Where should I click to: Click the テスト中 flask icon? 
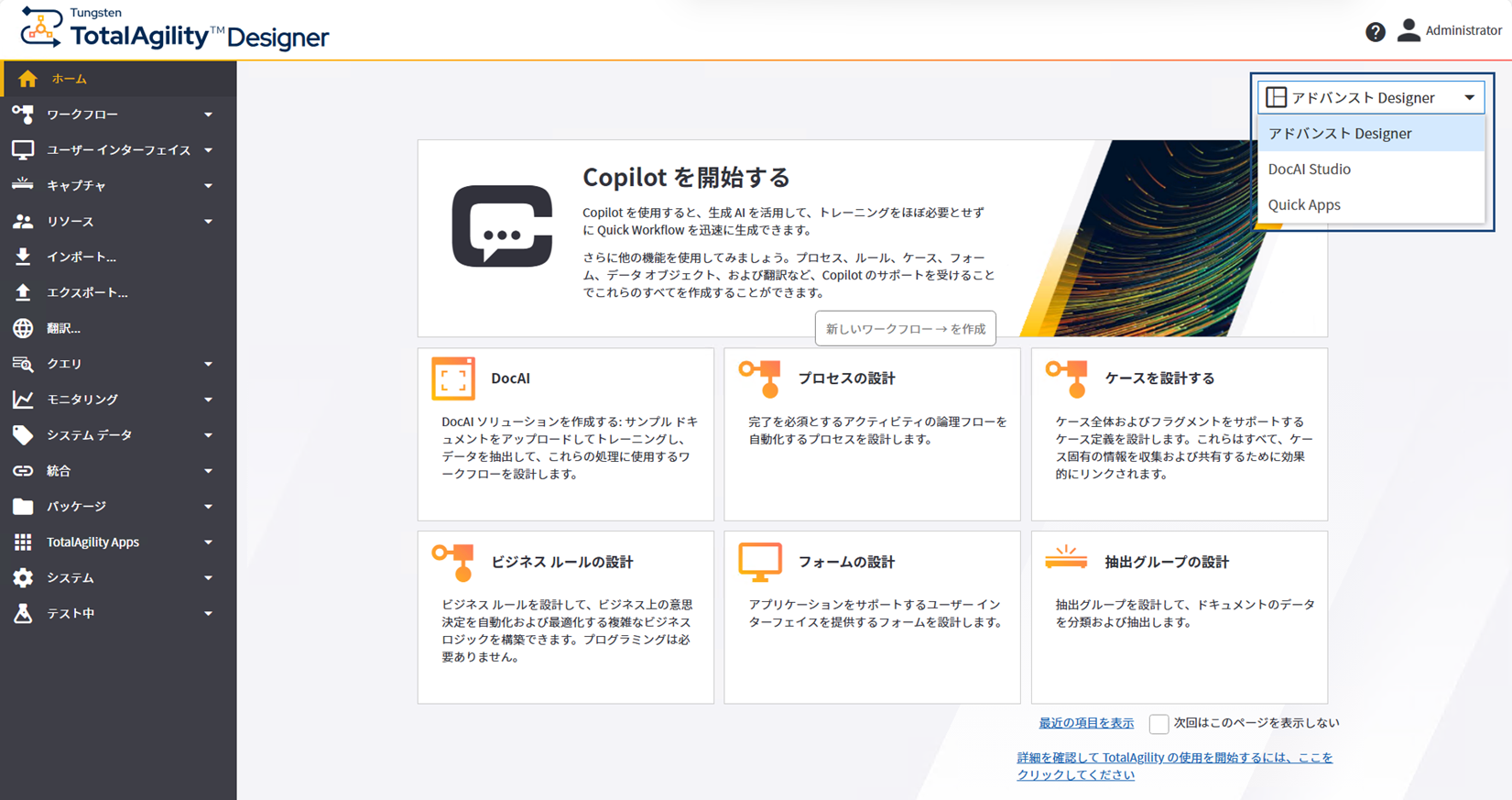23,613
